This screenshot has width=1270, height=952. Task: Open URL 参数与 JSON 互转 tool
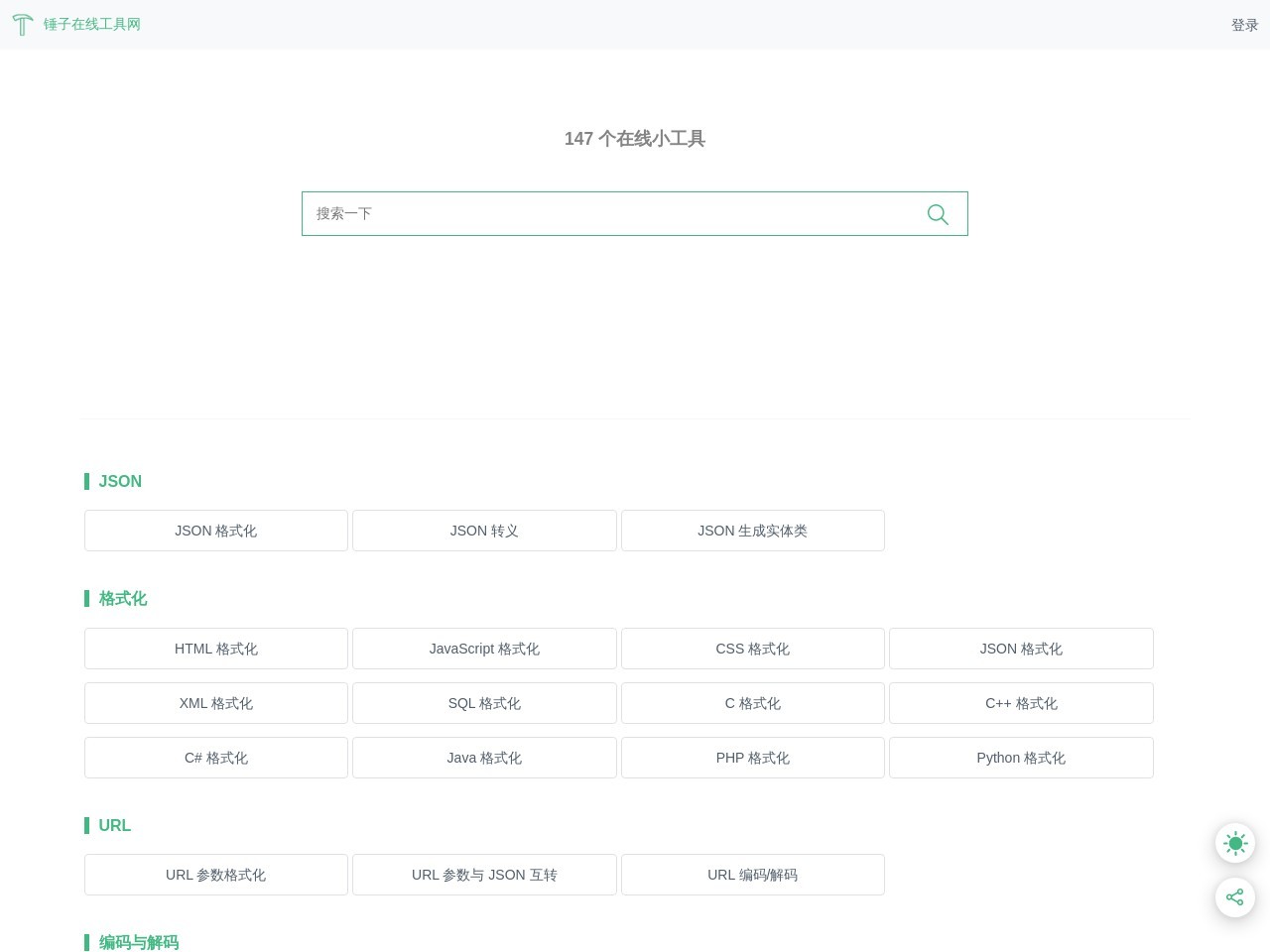[484, 875]
